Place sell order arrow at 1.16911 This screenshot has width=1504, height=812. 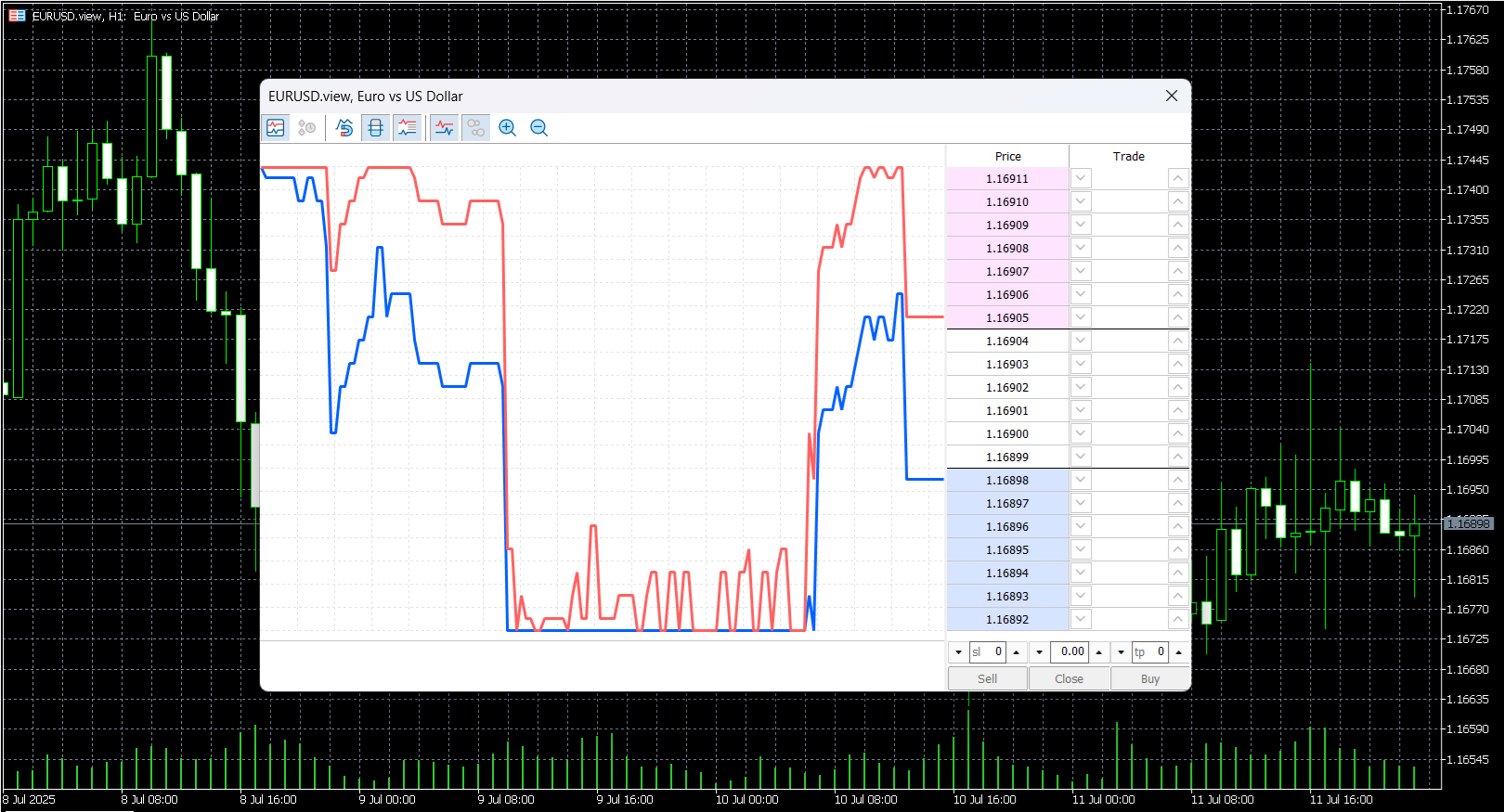[x=1081, y=178]
